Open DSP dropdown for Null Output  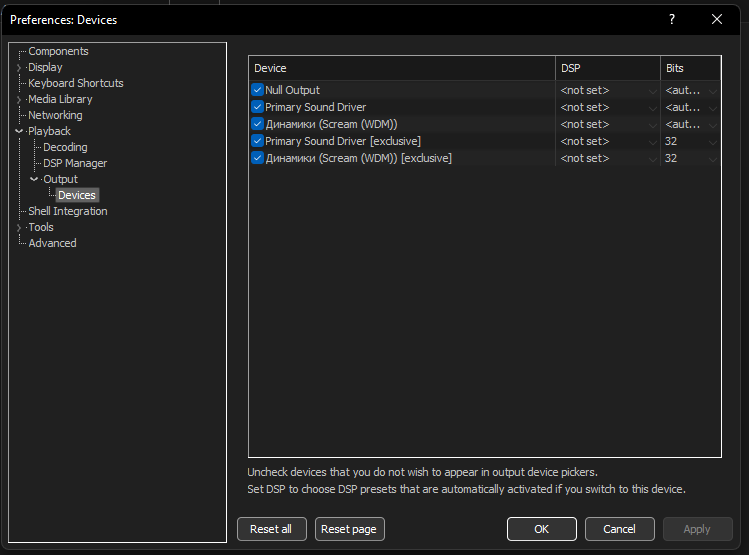point(607,90)
